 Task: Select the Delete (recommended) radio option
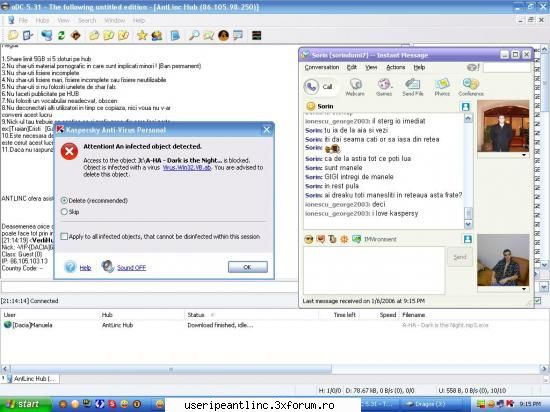pyautogui.click(x=64, y=201)
